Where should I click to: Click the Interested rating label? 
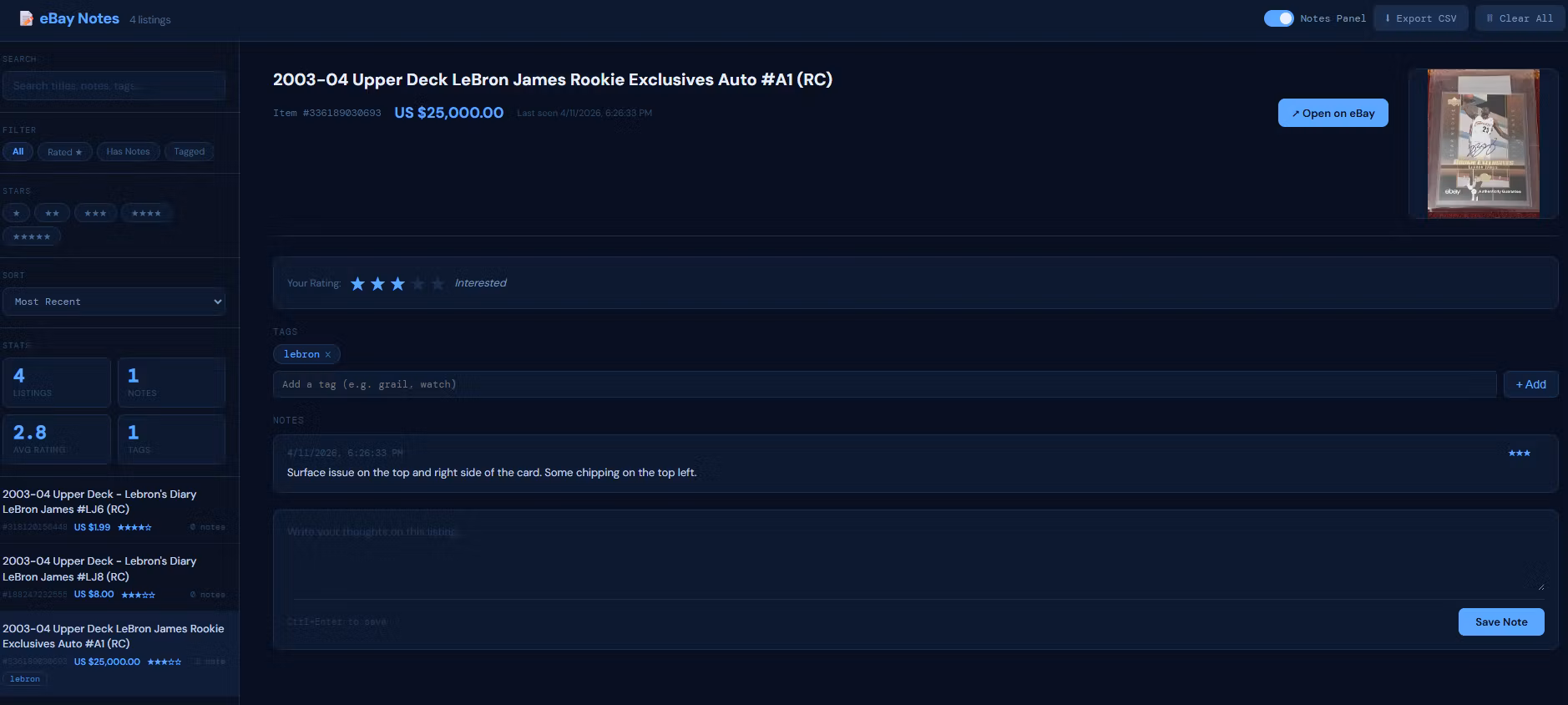[480, 283]
